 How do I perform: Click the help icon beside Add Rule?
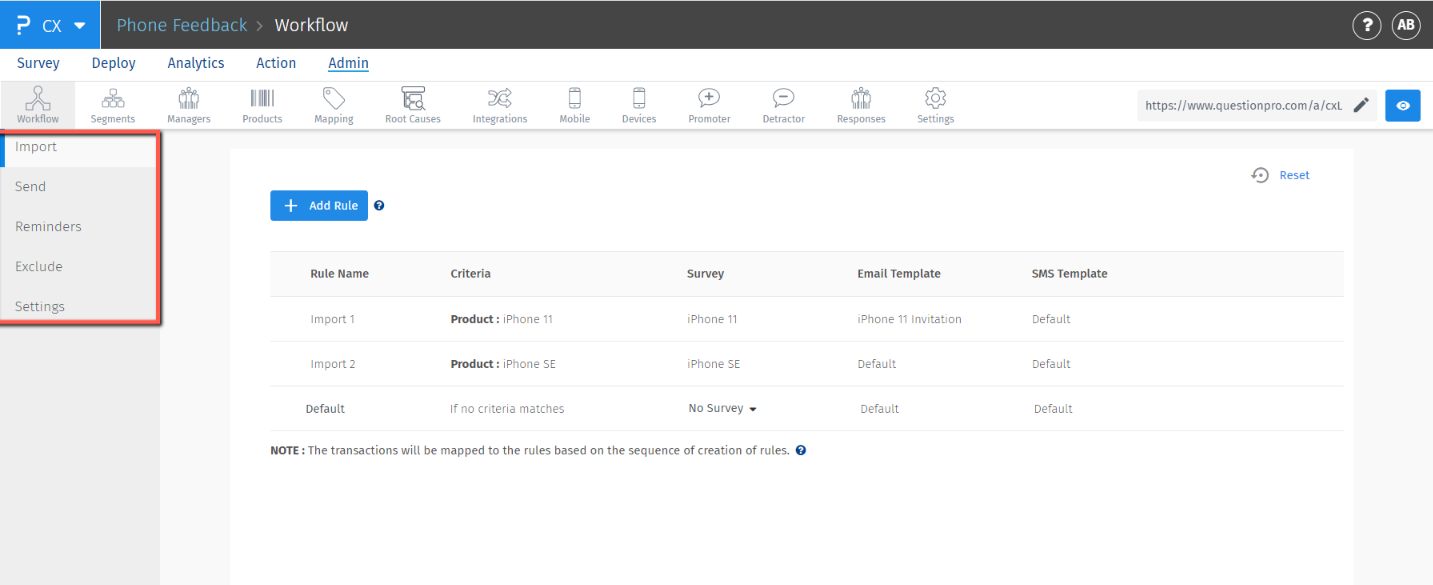pyautogui.click(x=379, y=206)
